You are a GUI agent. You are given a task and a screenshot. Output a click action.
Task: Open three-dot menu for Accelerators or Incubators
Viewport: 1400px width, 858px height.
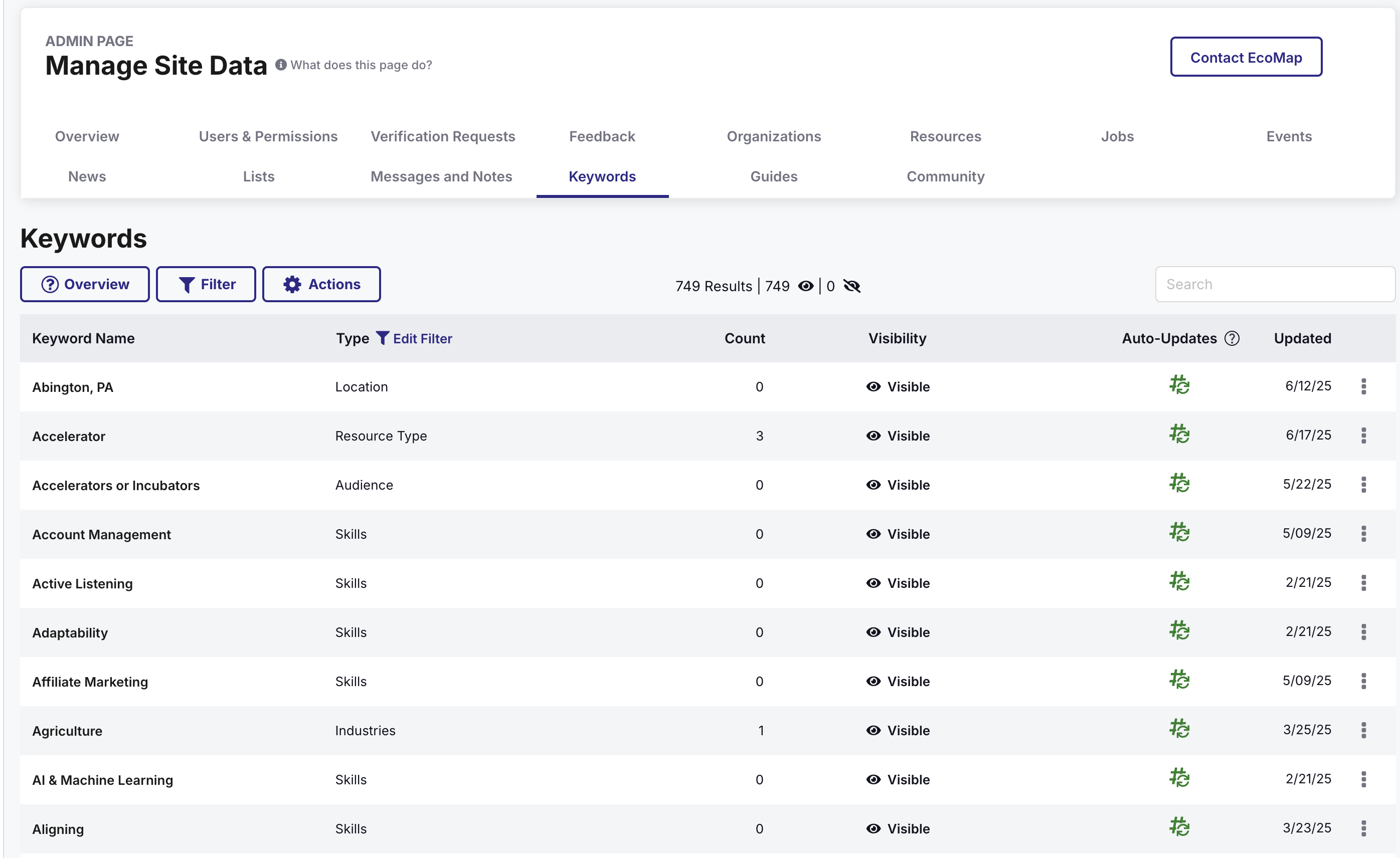click(1363, 485)
